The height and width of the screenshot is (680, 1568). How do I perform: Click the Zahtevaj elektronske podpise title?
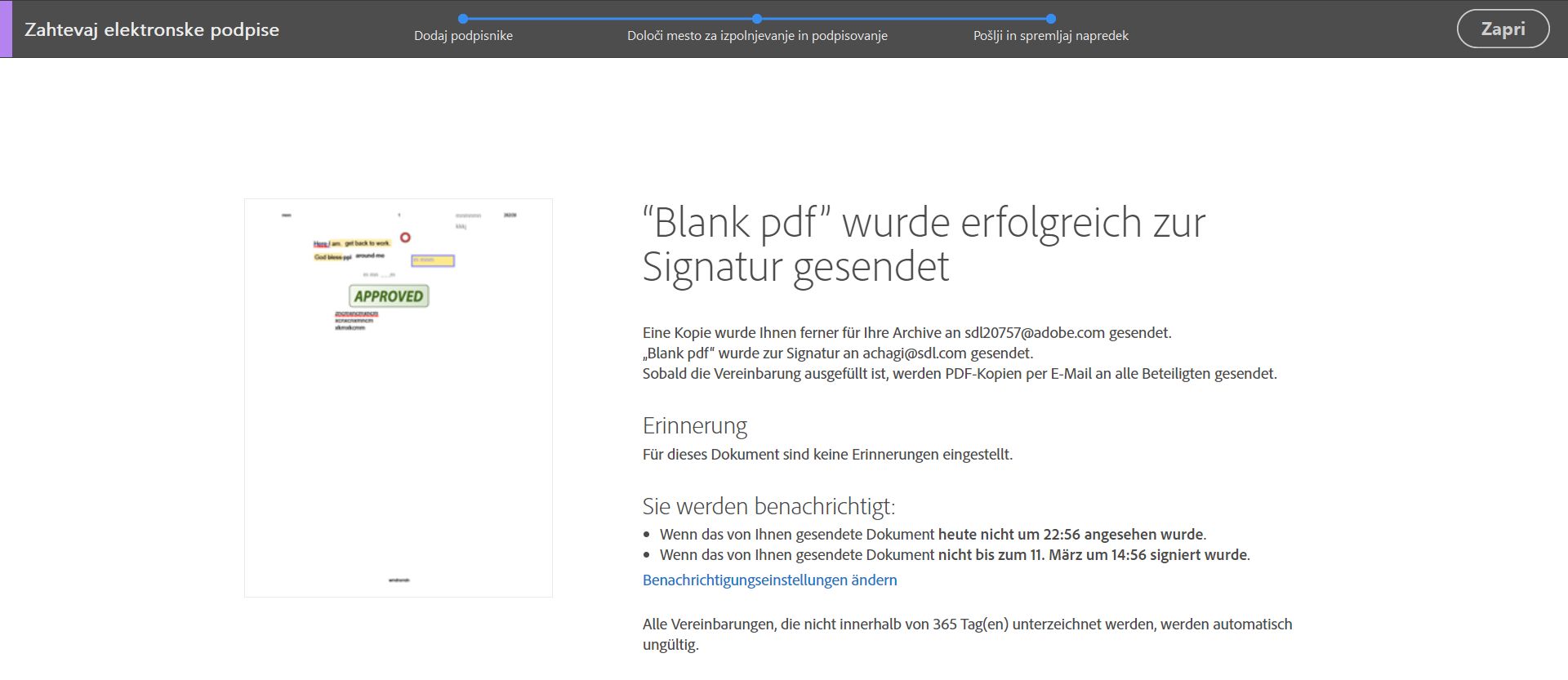[x=152, y=29]
